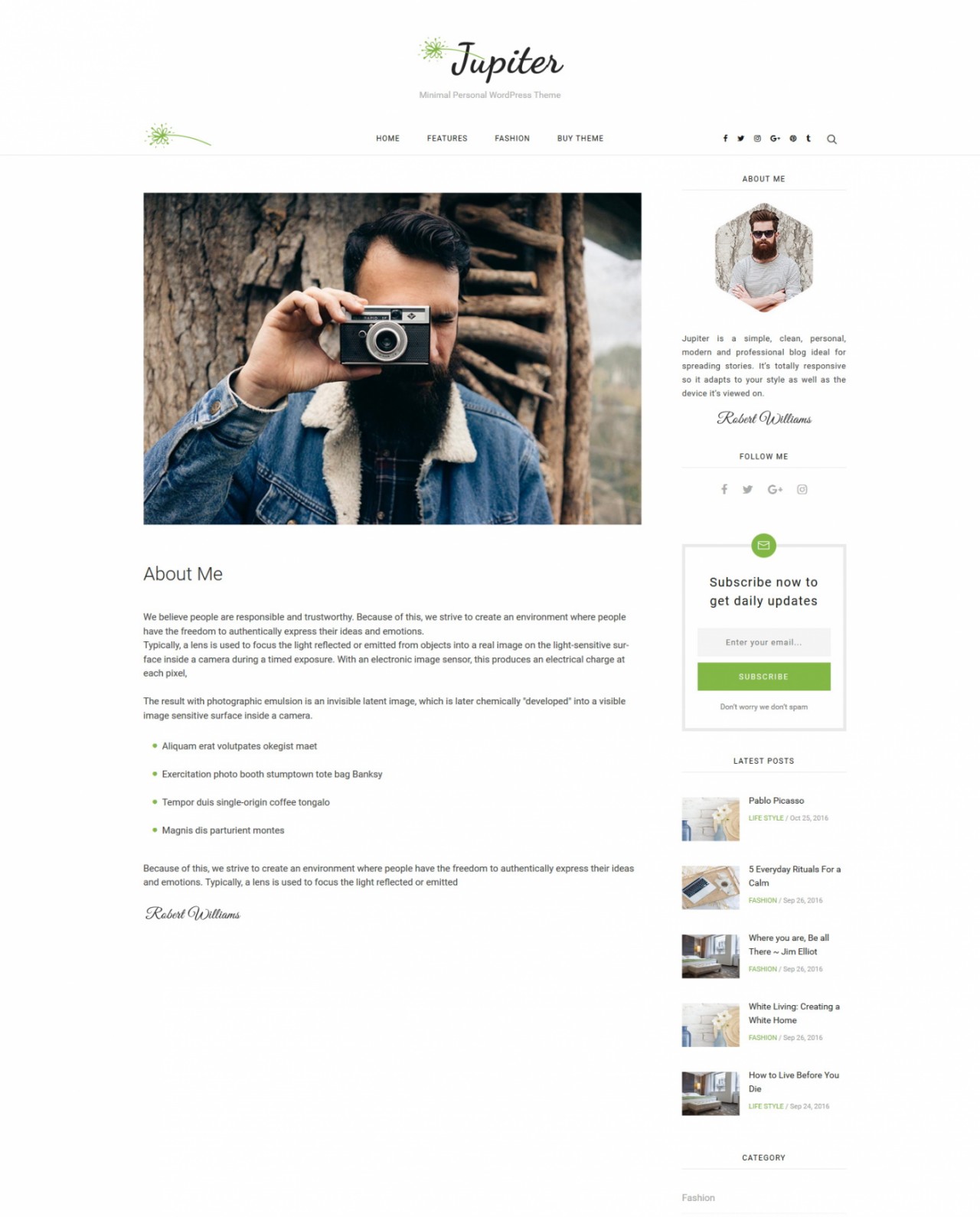Follow via Facebook icon under Follow Me
The image size is (980, 1217).
724,489
